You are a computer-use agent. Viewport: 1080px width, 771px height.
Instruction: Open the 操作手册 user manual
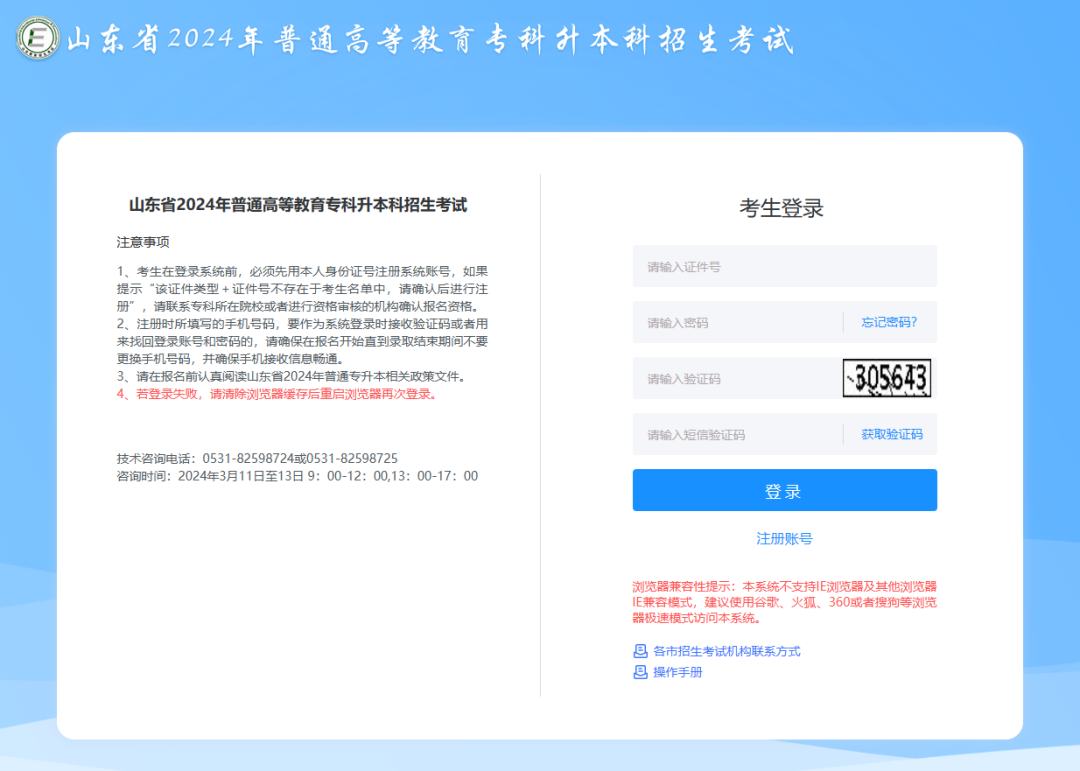click(679, 672)
